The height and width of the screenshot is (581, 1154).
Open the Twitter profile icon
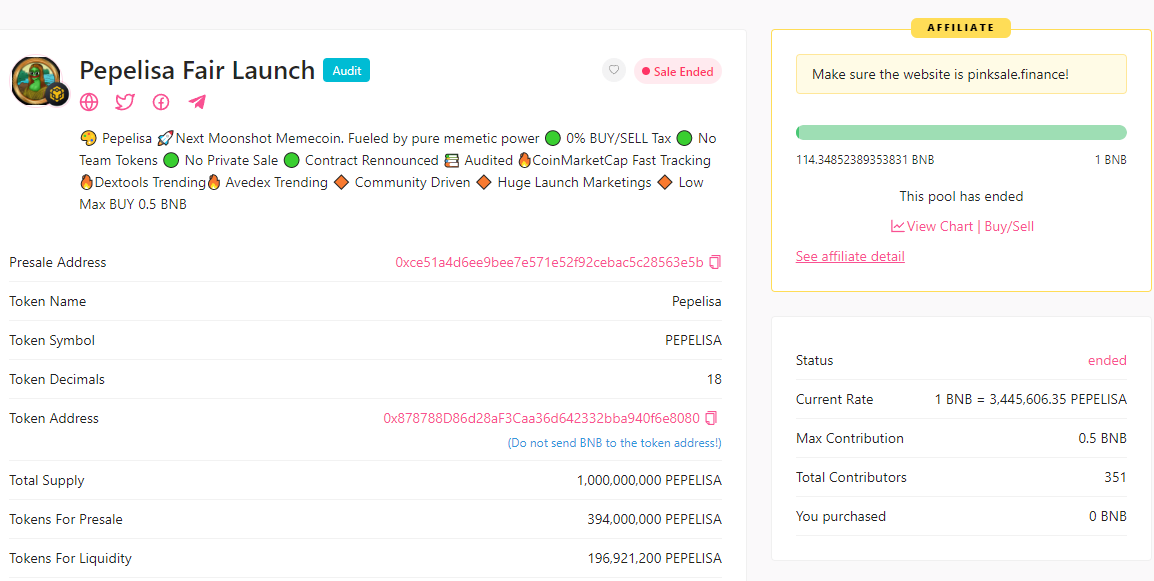pyautogui.click(x=125, y=102)
